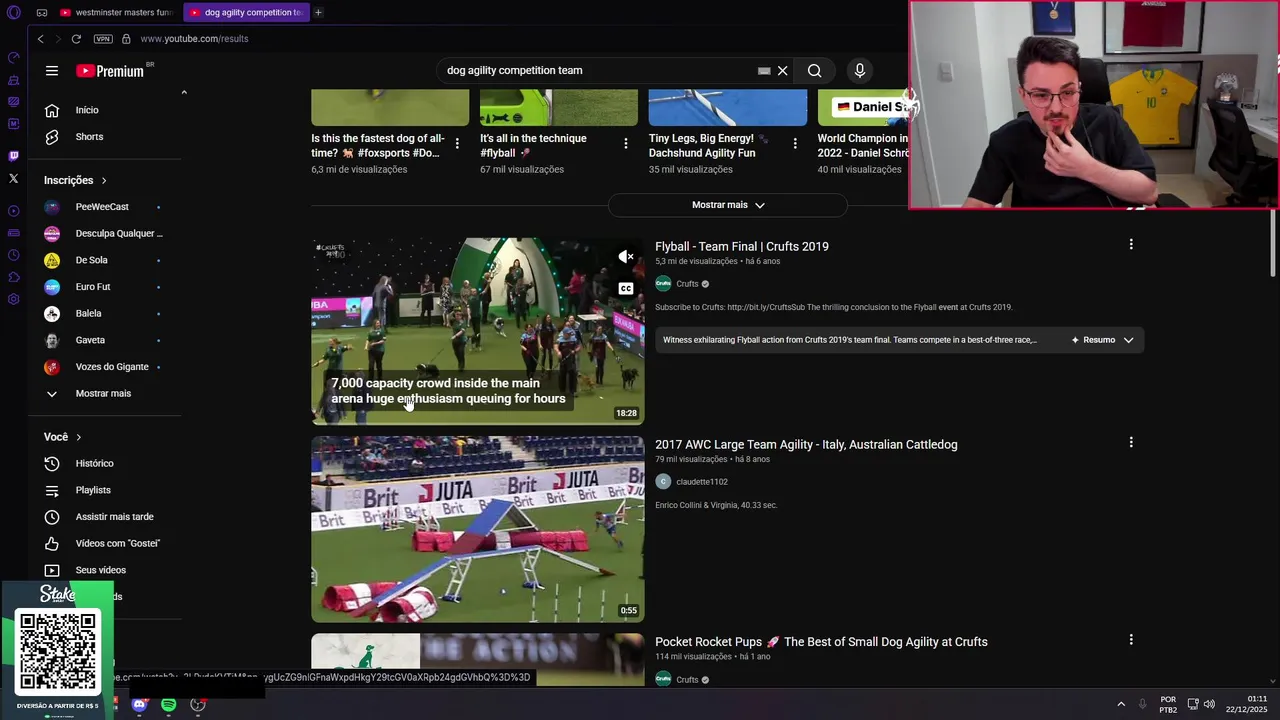
Task: Open the GX Control speedometer icon in sidebar
Action: coord(13,57)
